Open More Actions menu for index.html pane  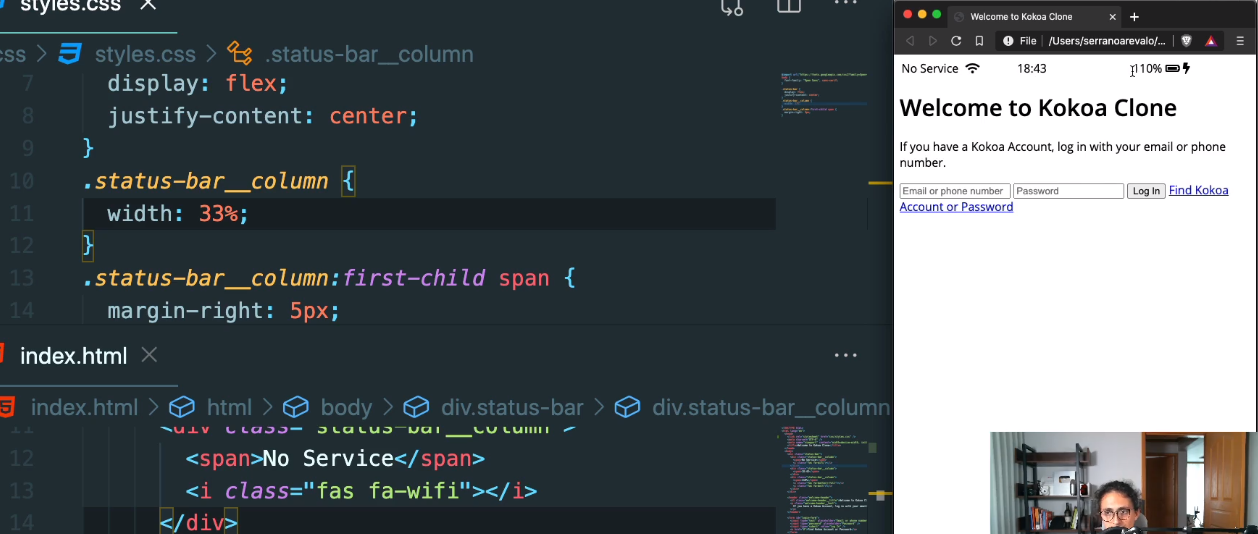846,355
